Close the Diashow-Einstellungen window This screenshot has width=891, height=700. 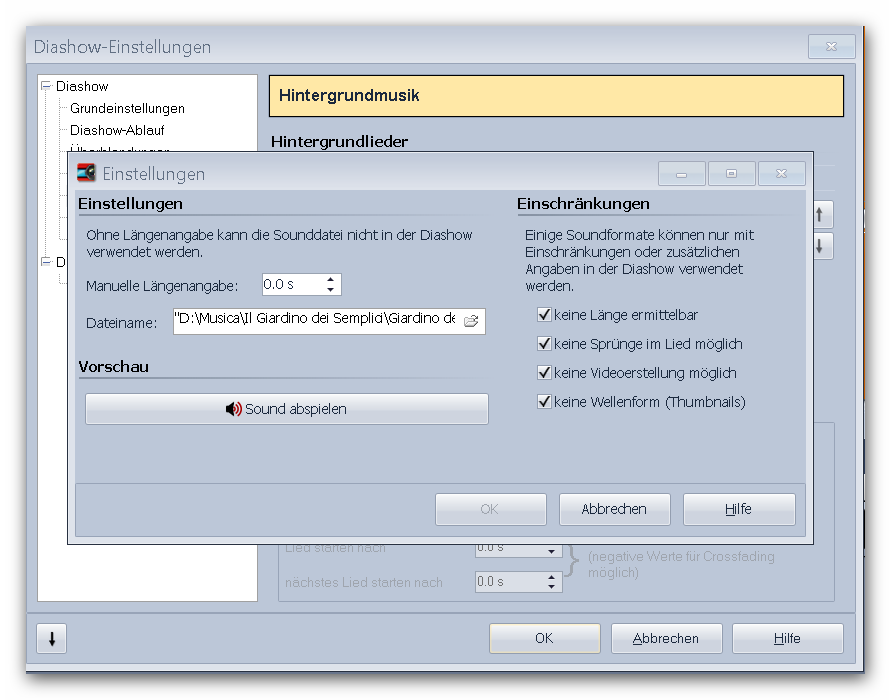click(831, 47)
